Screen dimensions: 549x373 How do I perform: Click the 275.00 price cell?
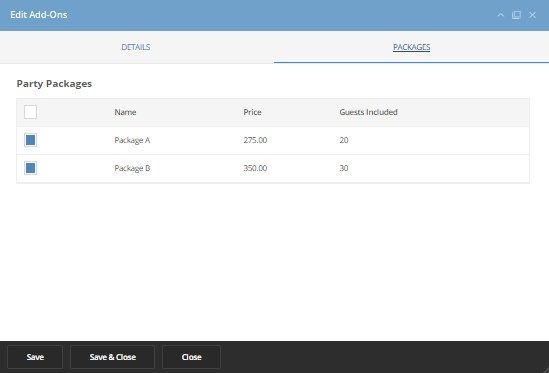[255, 140]
